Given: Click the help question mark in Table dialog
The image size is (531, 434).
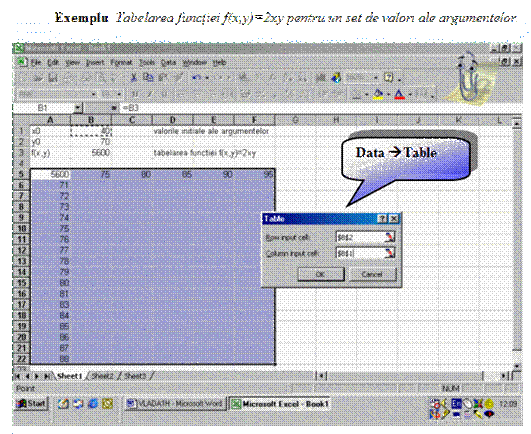Looking at the screenshot, I should coord(382,219).
